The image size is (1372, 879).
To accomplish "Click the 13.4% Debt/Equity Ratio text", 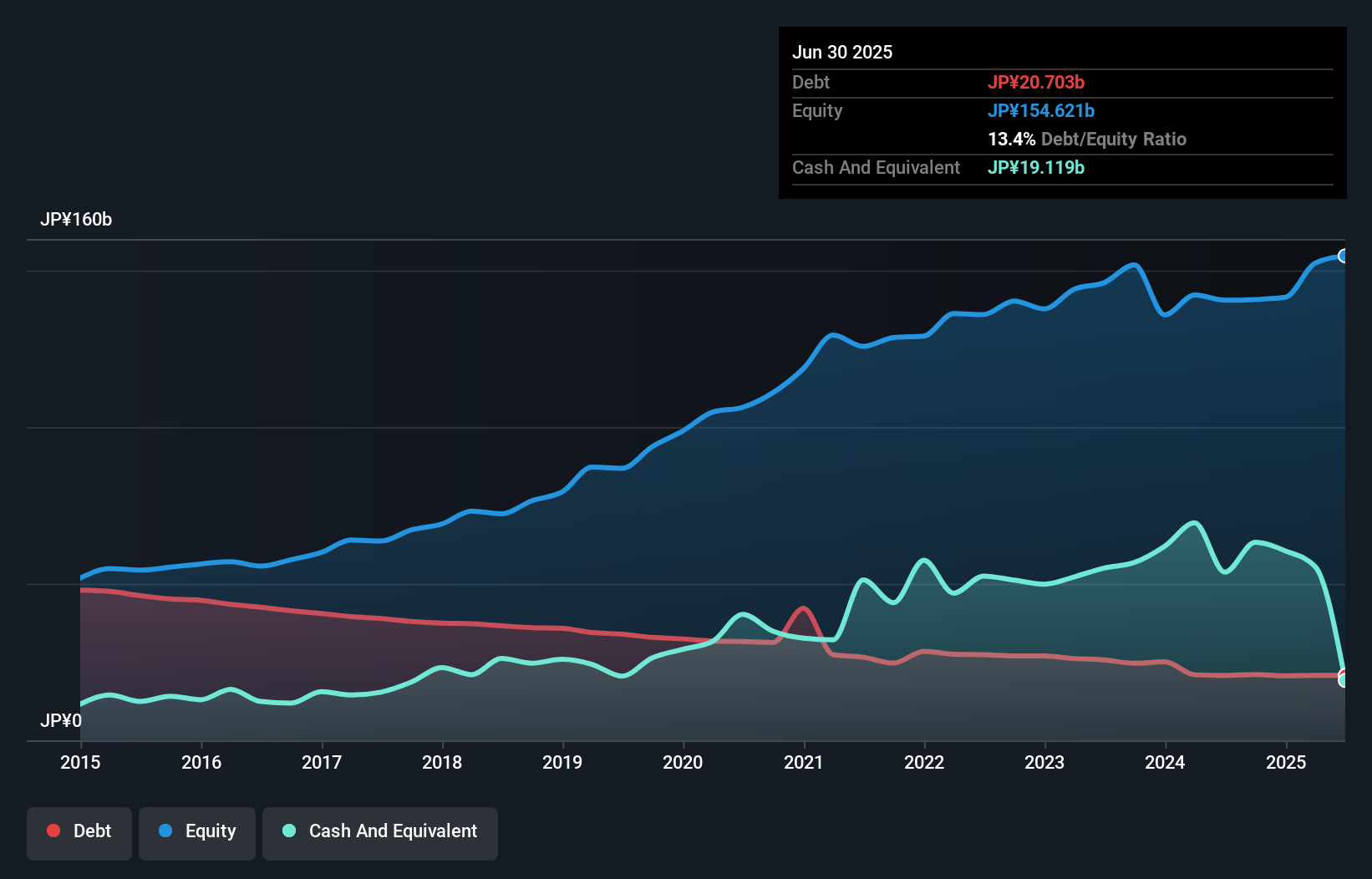I will point(1087,139).
